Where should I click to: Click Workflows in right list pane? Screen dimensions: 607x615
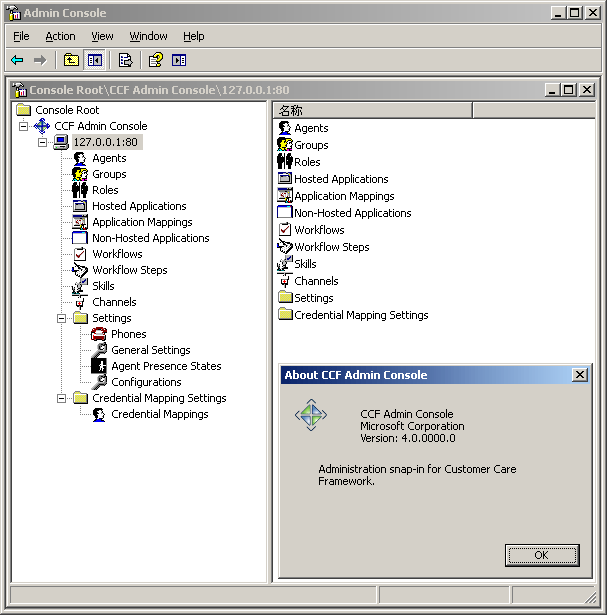(x=319, y=230)
